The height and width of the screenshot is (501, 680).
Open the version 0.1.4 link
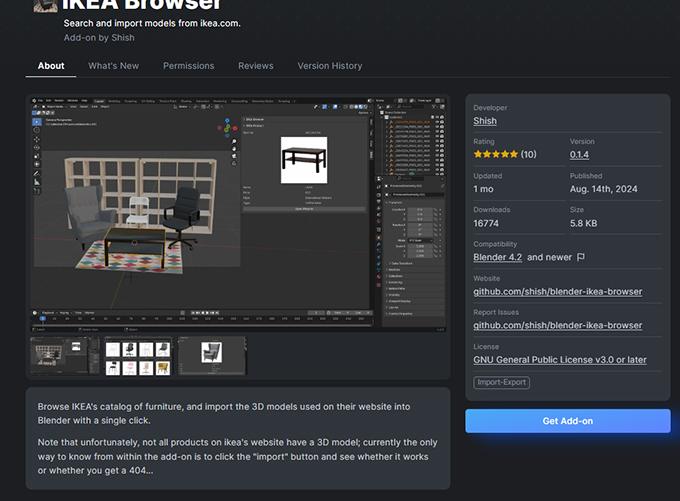pyautogui.click(x=579, y=155)
